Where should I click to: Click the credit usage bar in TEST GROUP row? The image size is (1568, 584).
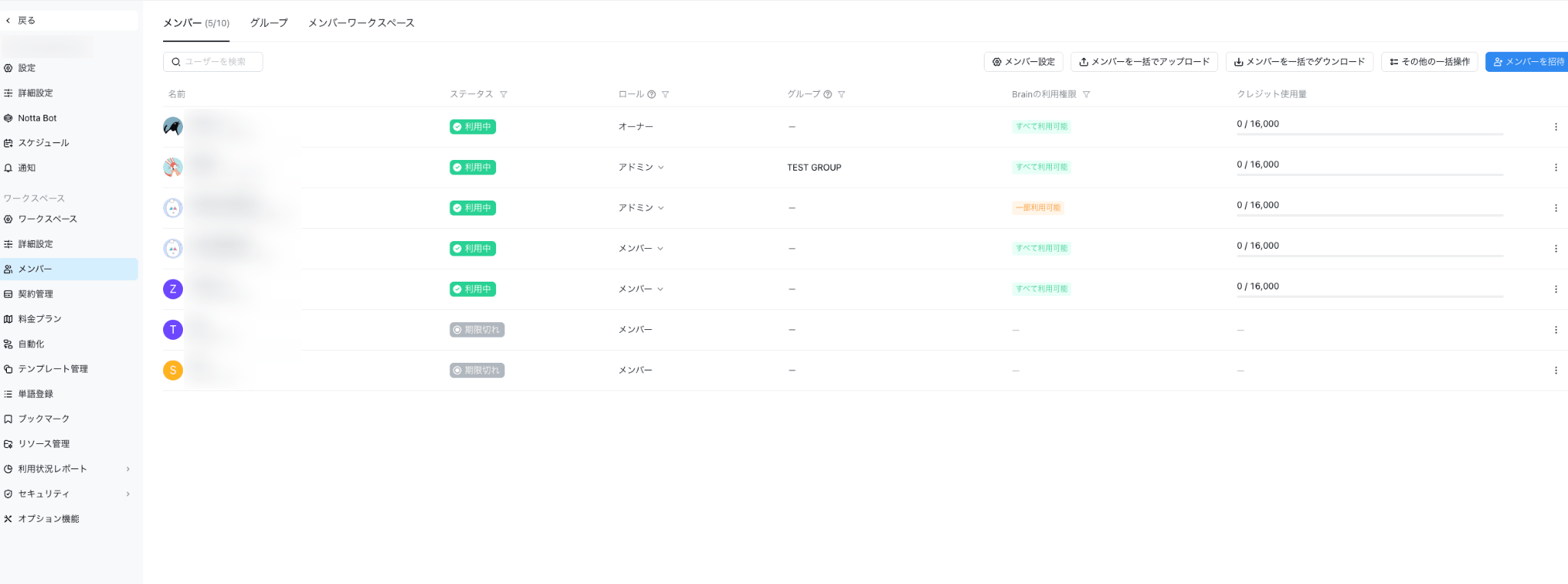1370,175
